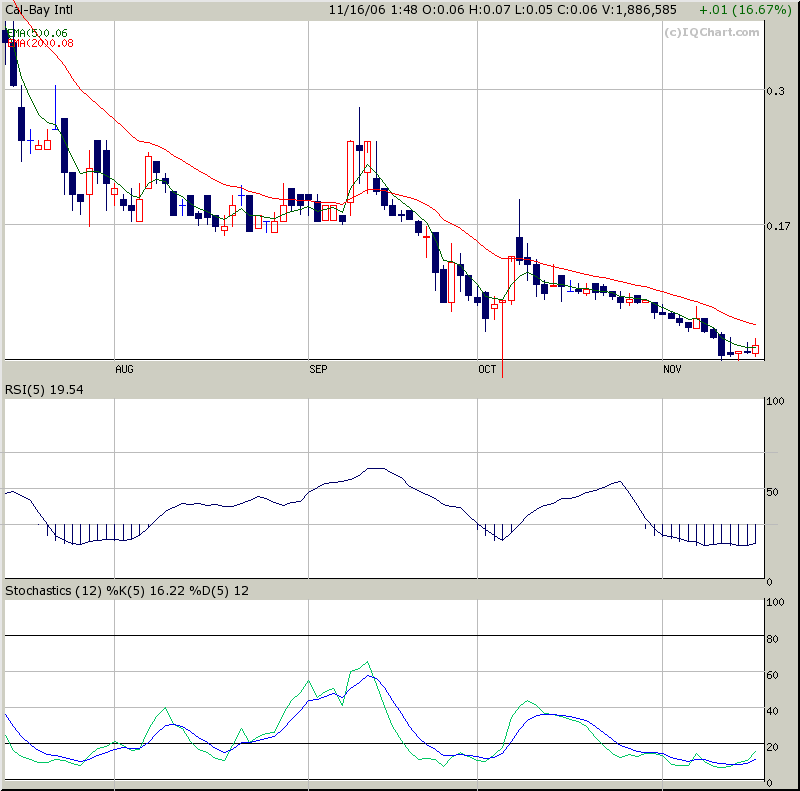Select the red MA(20) legend label

(38, 43)
